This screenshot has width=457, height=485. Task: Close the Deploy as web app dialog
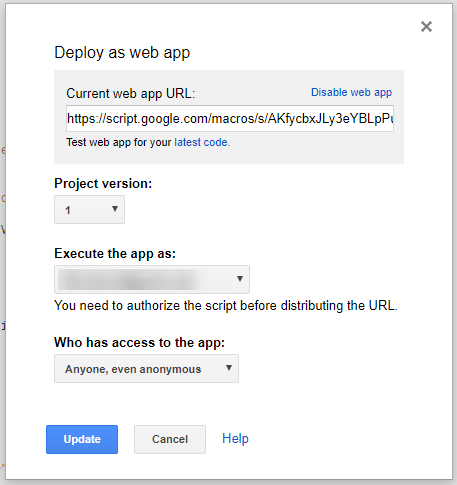click(x=426, y=26)
